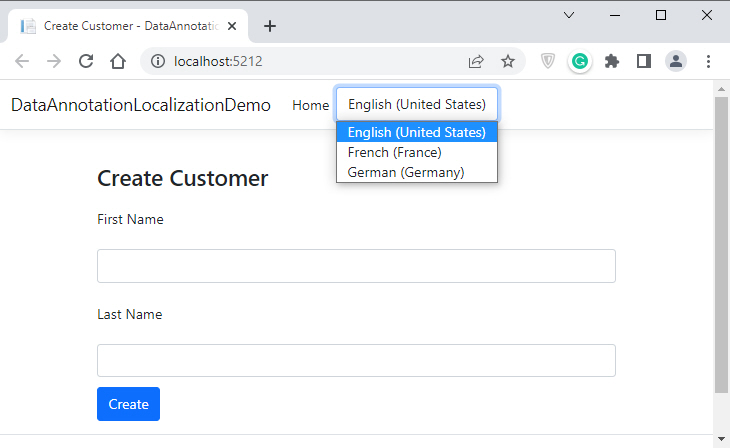730x448 pixels.
Task: Open DataAnnotationLocalizationDemo brand link
Action: coord(141,105)
